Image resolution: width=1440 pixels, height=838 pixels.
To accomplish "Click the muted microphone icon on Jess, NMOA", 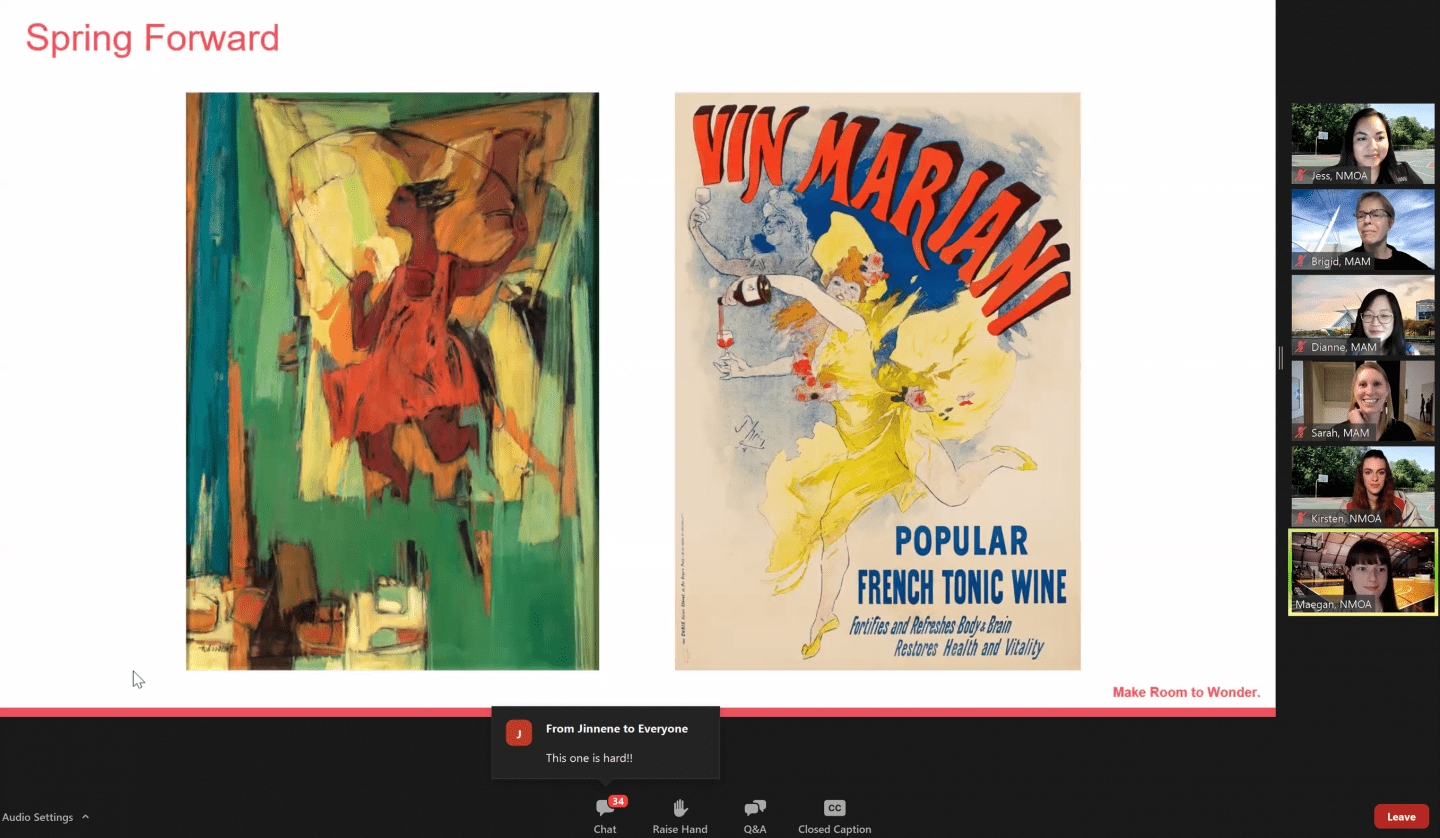I will 1301,176.
